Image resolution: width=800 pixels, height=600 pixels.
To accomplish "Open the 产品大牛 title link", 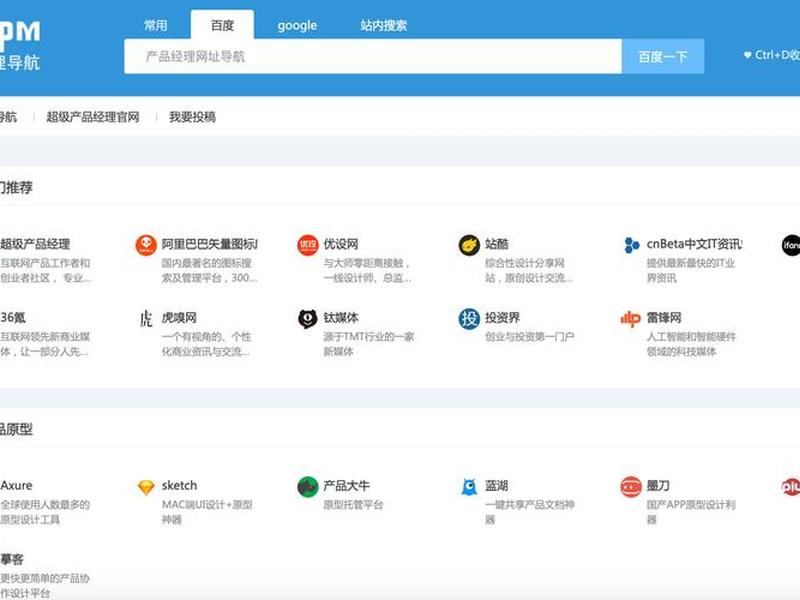I will pos(346,485).
